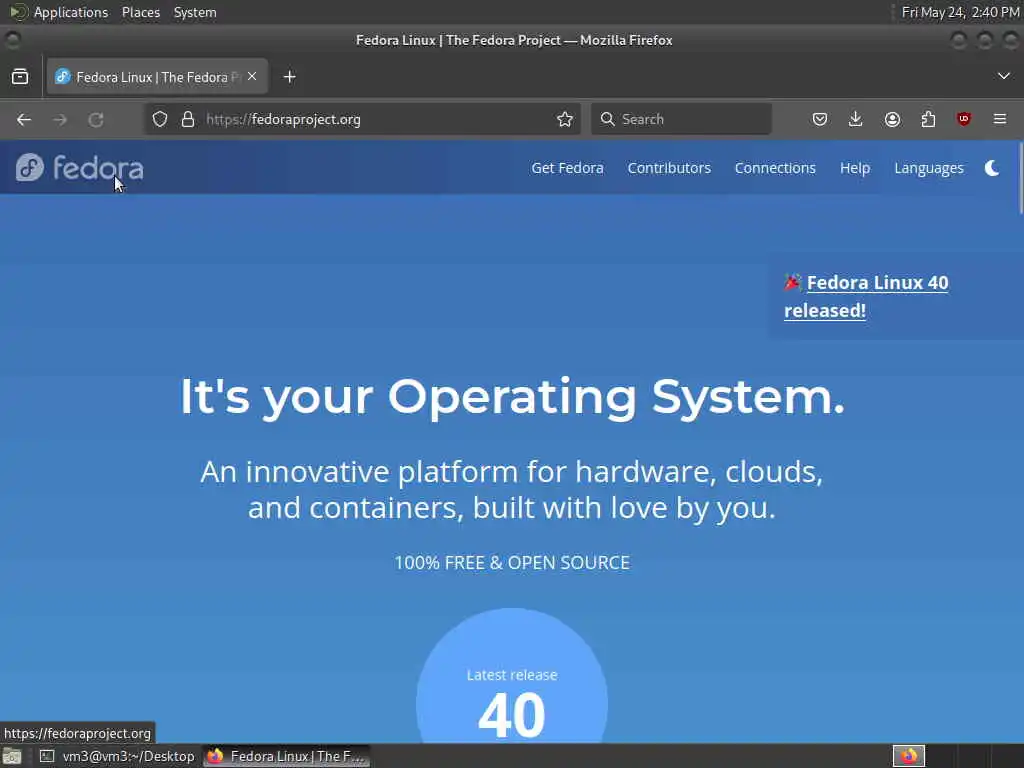Open Get Fedora navigation menu

(x=567, y=168)
